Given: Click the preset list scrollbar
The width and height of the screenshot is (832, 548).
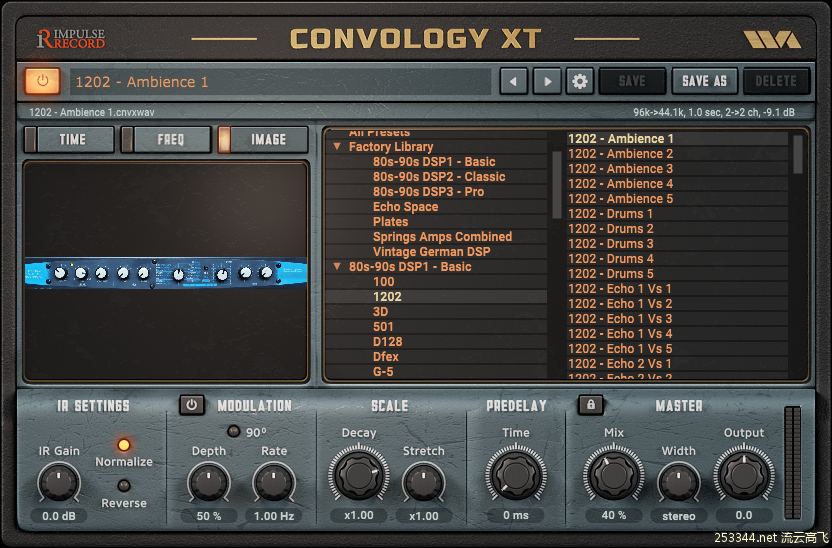Looking at the screenshot, I should (798, 154).
